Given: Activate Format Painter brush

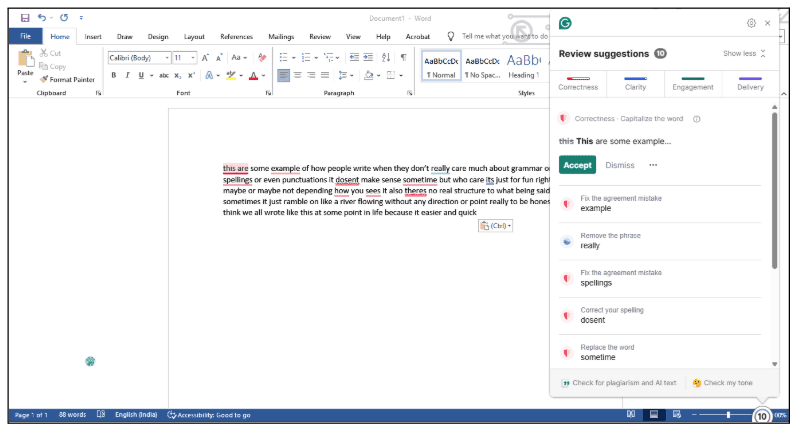Looking at the screenshot, I should 68,80.
